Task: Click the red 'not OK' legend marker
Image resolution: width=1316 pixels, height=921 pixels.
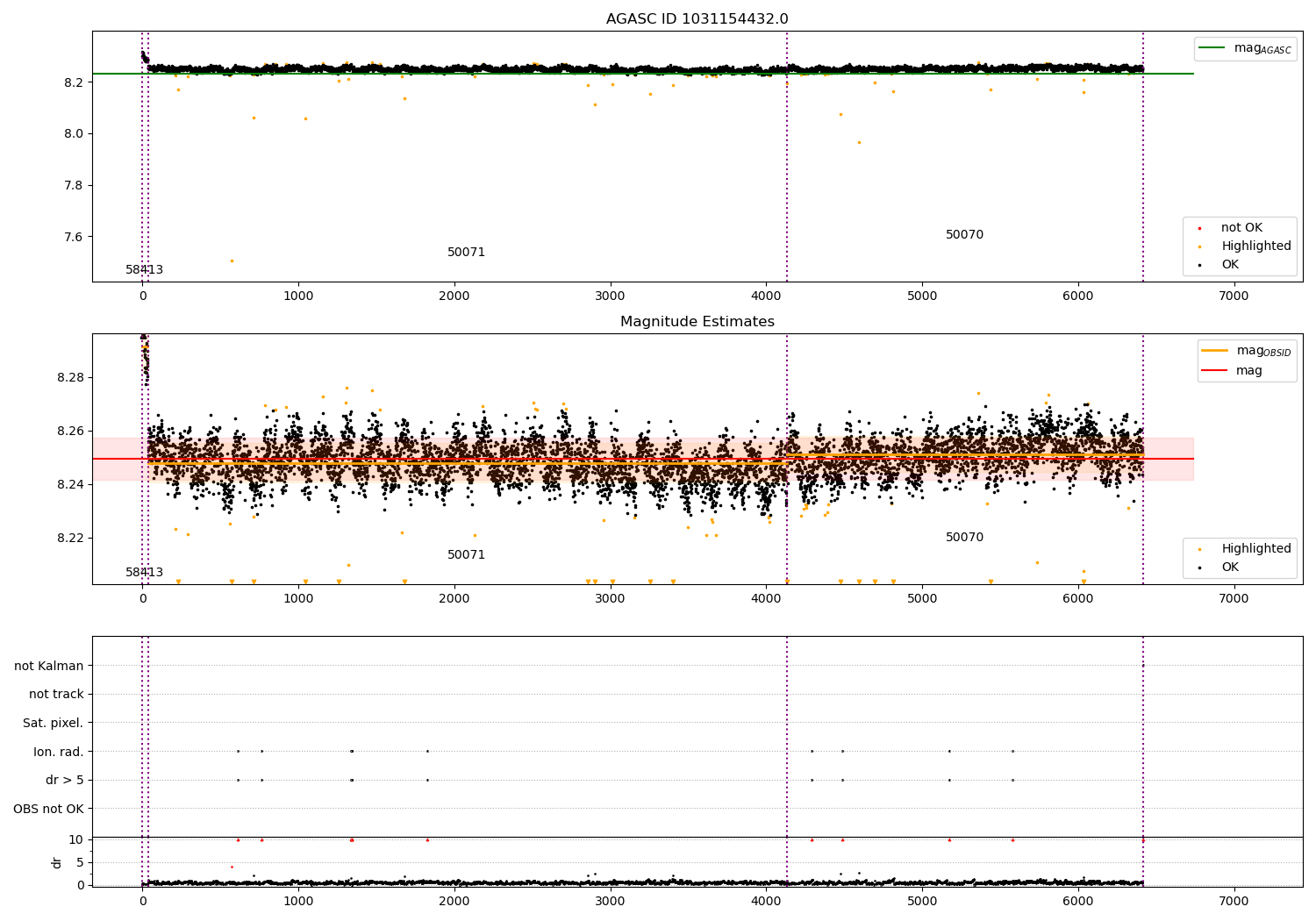Action: [x=1199, y=228]
